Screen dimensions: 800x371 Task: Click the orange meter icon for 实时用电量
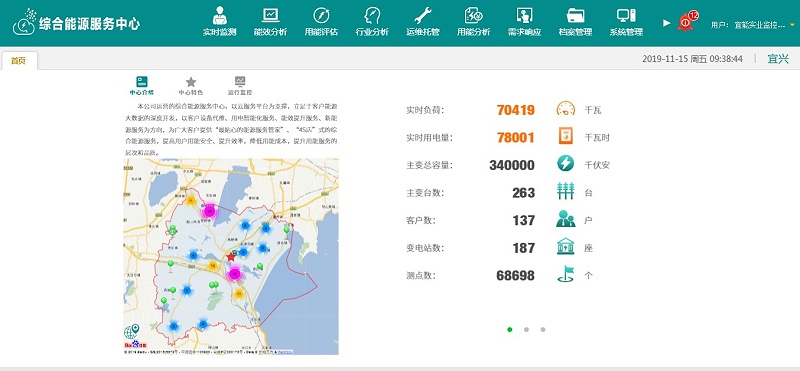point(565,137)
